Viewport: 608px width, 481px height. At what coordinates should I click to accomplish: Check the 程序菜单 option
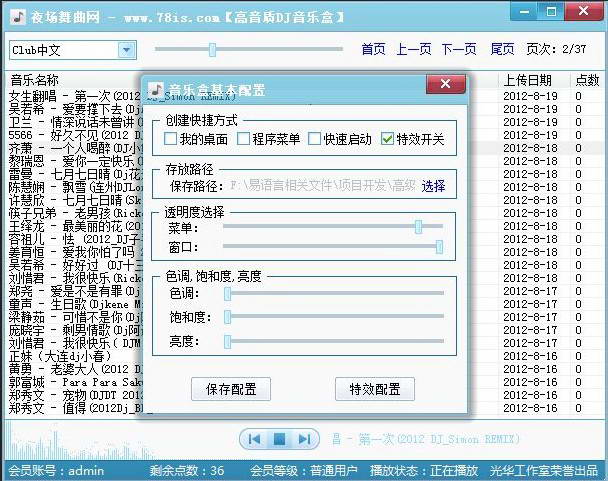click(x=243, y=139)
